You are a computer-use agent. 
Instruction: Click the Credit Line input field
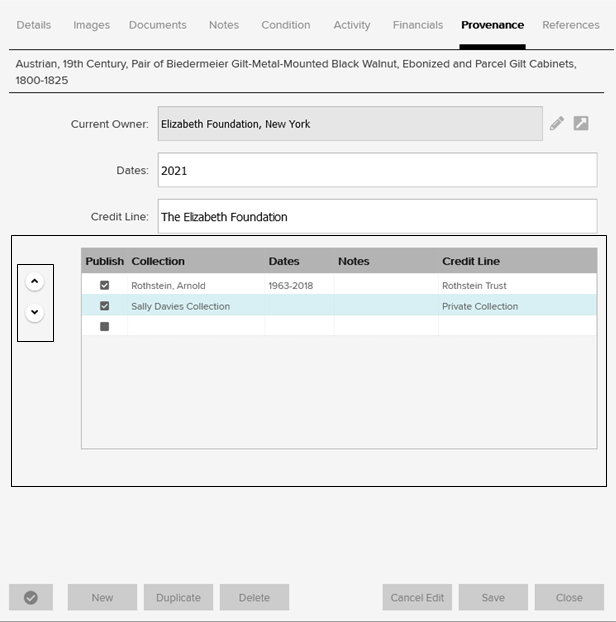[x=377, y=217]
